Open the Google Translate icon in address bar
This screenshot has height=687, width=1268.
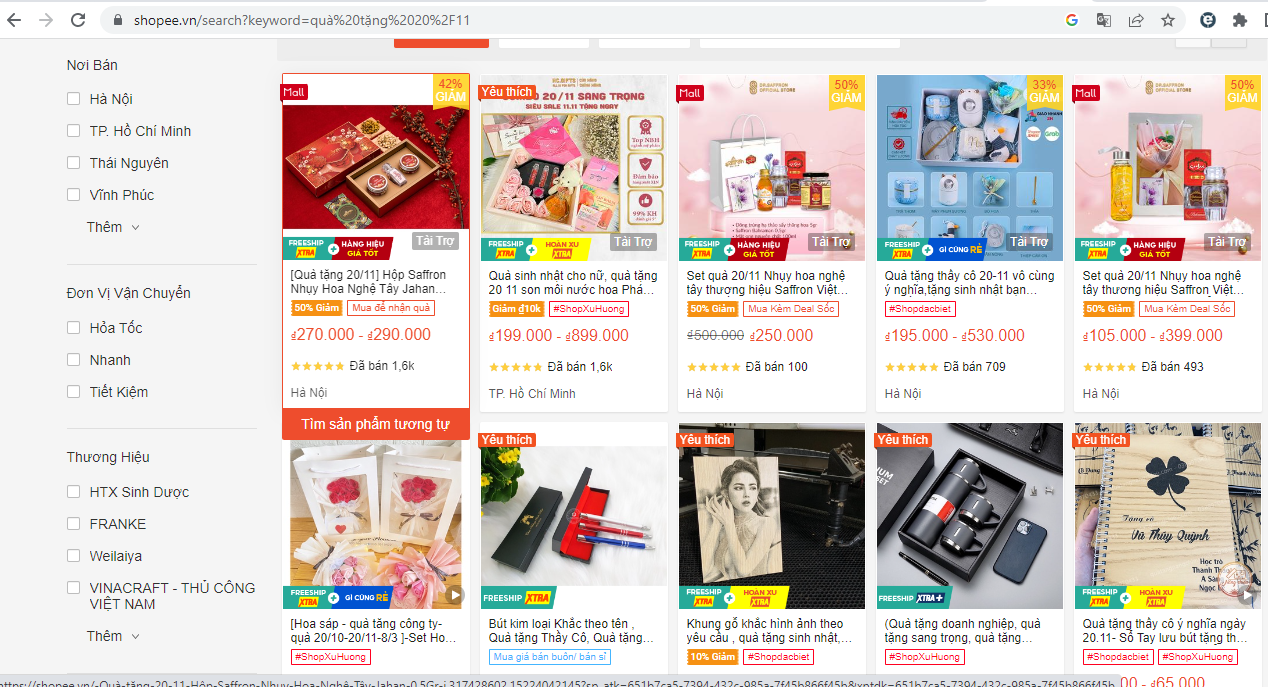pos(1104,20)
